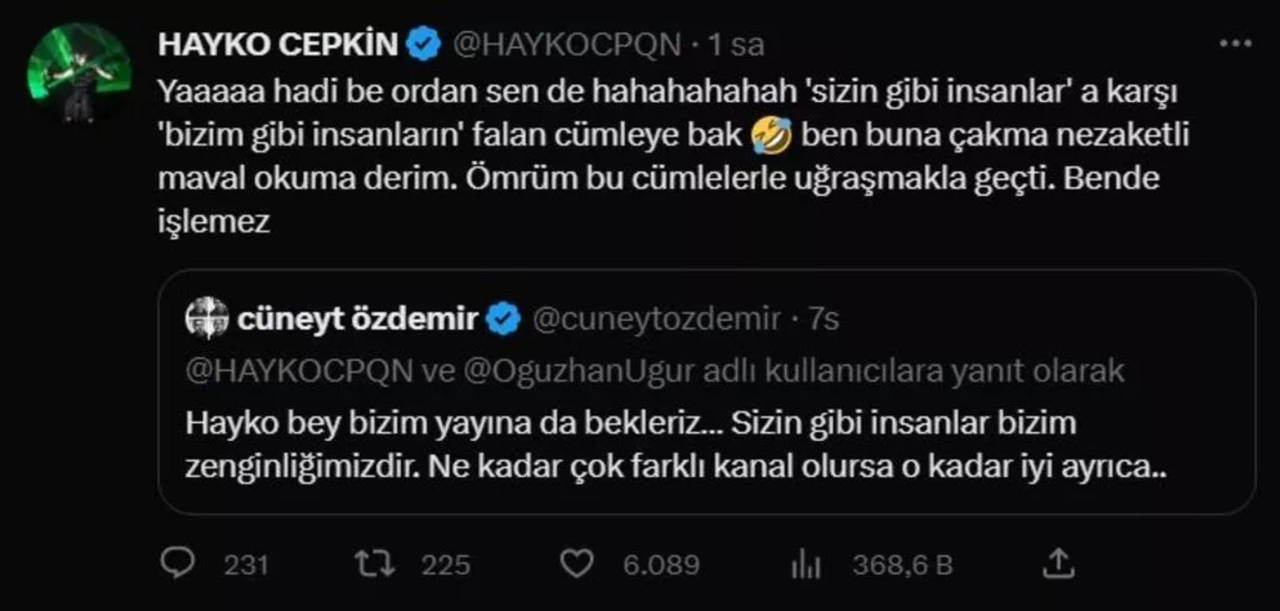Open HAYKO CEPKİN display name link
The height and width of the screenshot is (611, 1280).
pyautogui.click(x=278, y=44)
